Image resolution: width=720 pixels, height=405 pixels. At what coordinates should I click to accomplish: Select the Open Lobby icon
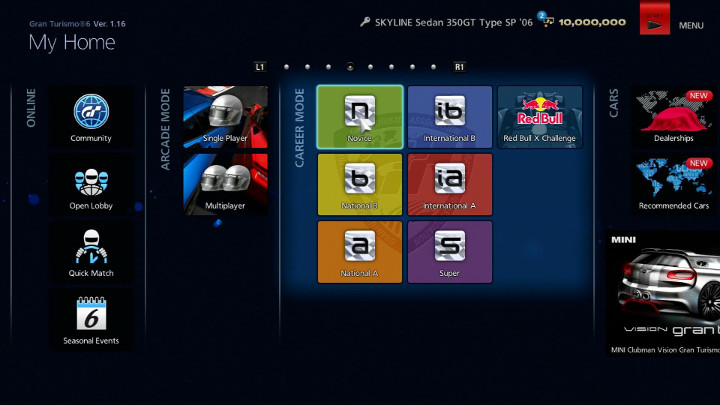91,185
